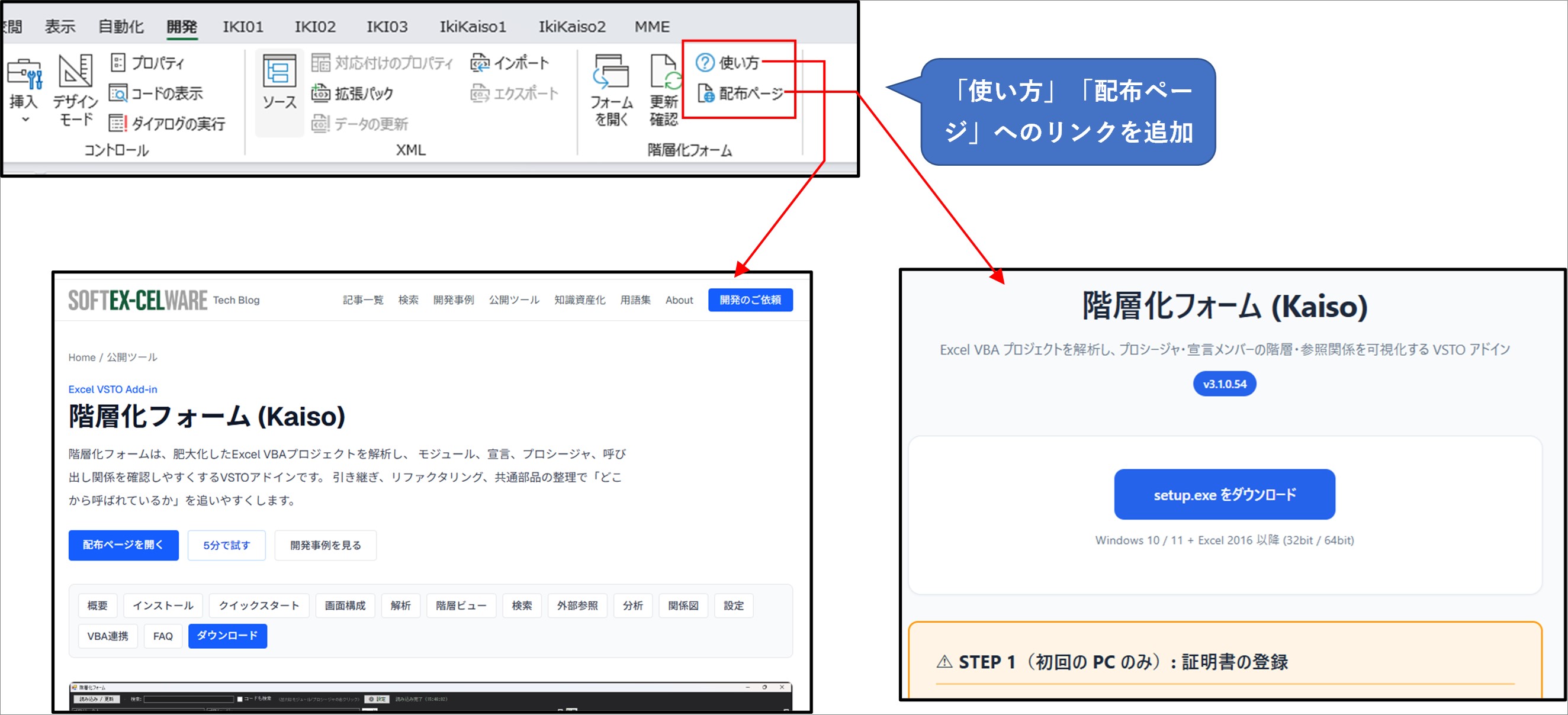Open the IKI03 ribbon tab
1568x715 pixels.
pyautogui.click(x=387, y=26)
